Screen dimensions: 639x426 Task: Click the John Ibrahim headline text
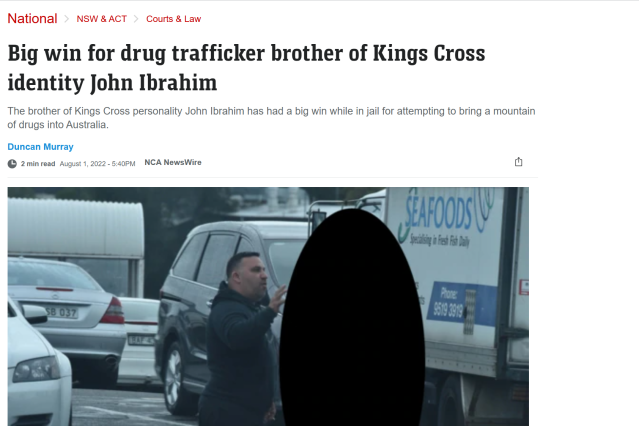coord(246,68)
